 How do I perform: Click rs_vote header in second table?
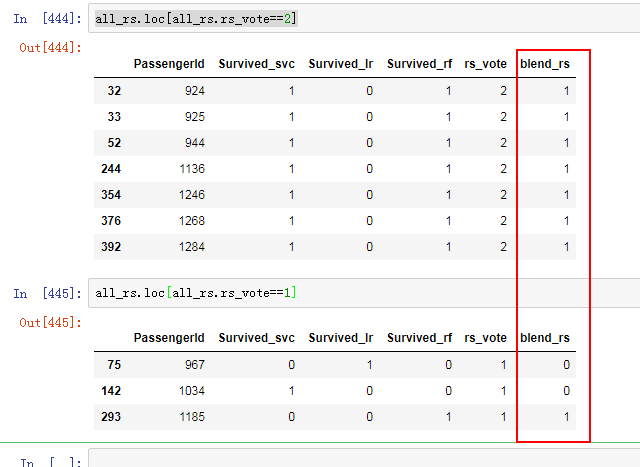click(485, 338)
